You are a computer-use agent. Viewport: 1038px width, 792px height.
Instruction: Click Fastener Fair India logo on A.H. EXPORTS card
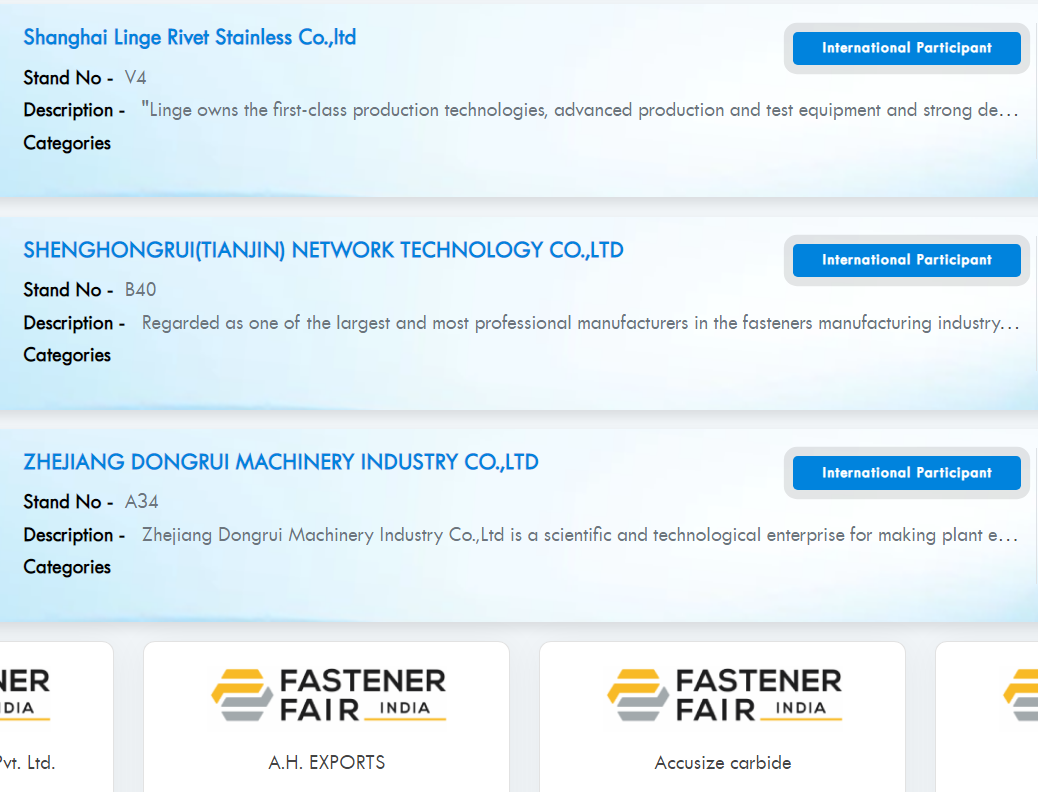(328, 695)
